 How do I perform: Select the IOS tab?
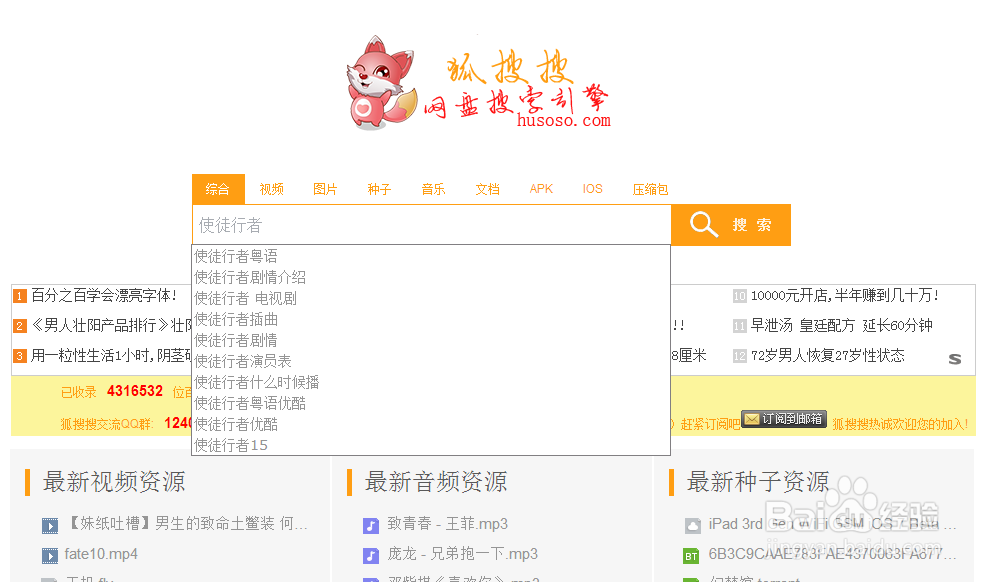593,189
